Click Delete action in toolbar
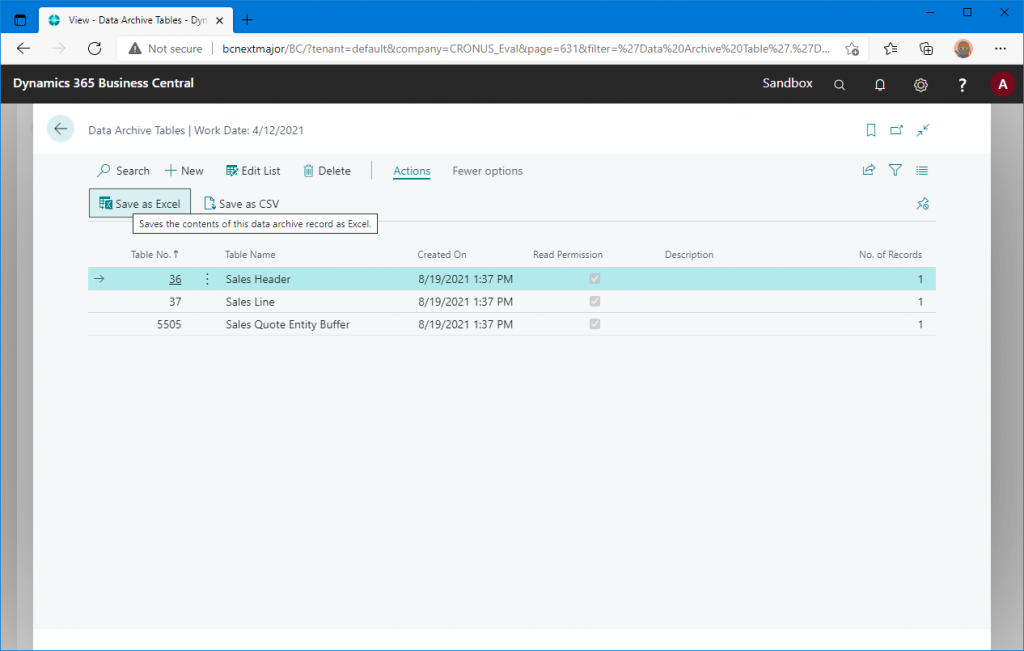The height and width of the screenshot is (651, 1024). [327, 171]
